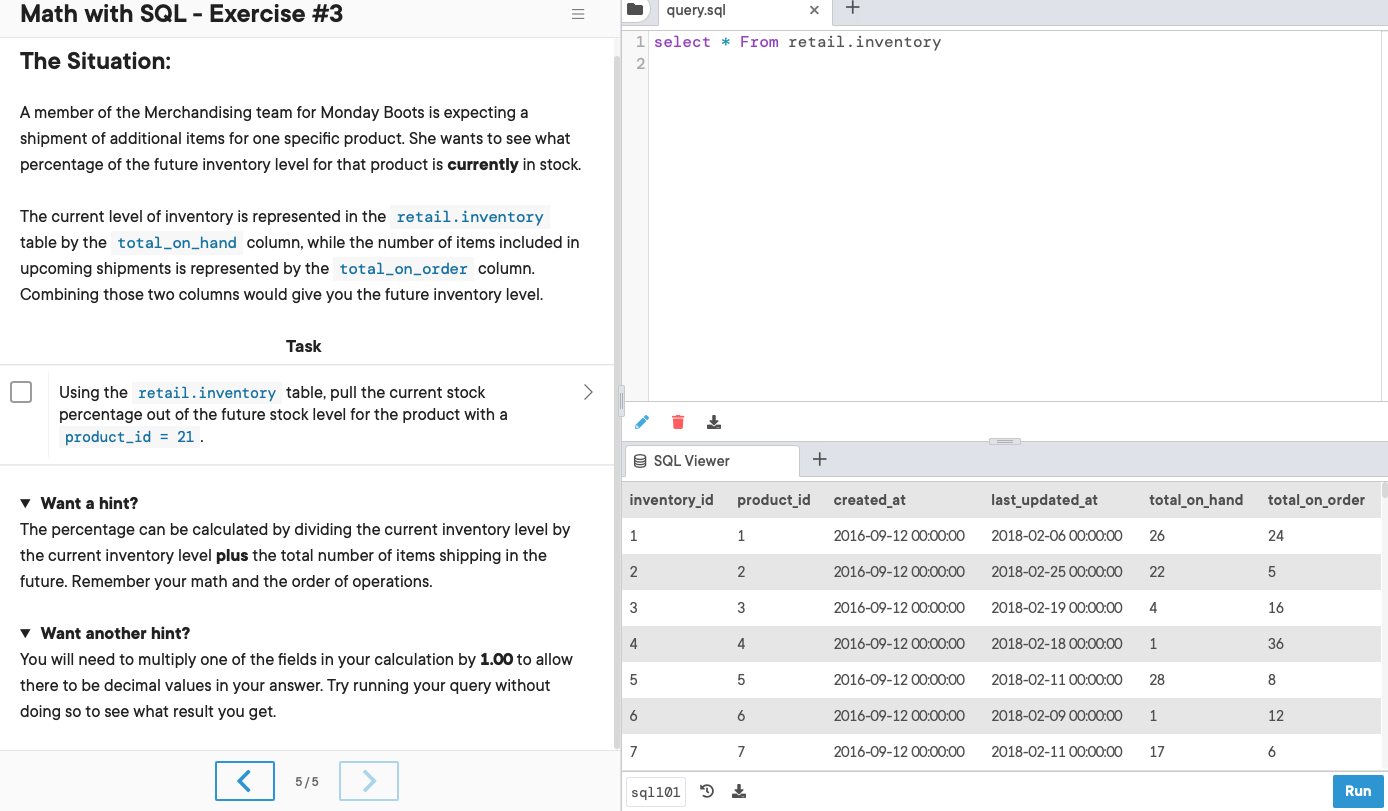
Task: Export results via bottom download icon
Action: point(738,790)
